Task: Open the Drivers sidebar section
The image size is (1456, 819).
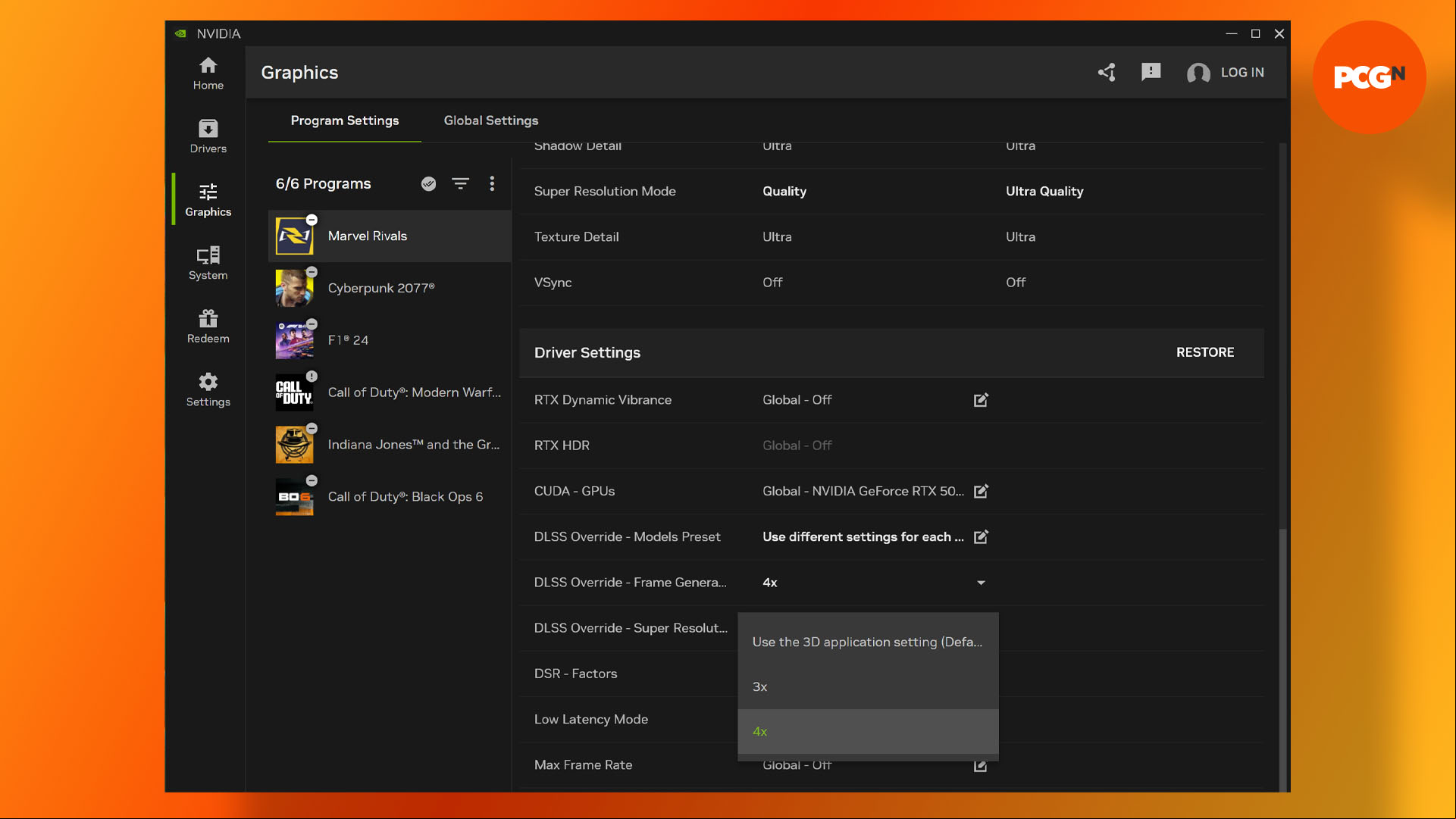Action: 208,136
